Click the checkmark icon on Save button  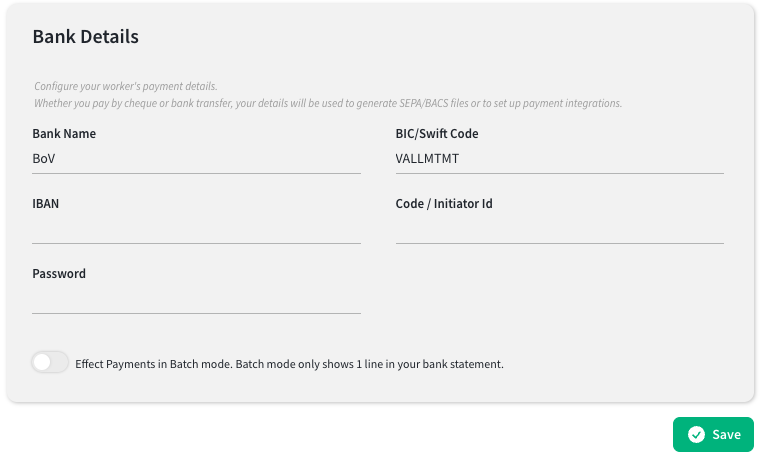coord(696,435)
